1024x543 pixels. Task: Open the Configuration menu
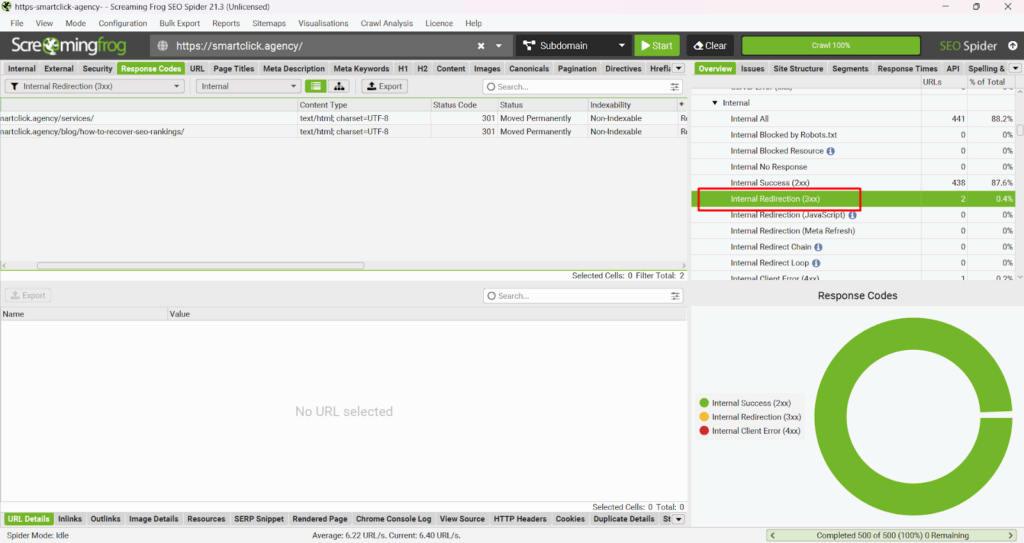pyautogui.click(x=123, y=23)
